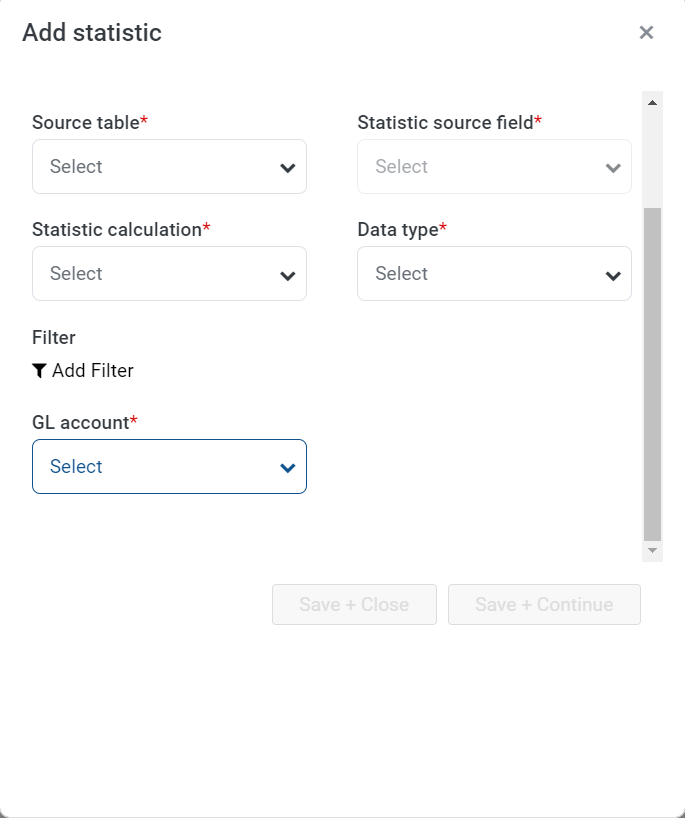The height and width of the screenshot is (818, 685).
Task: Open the Data type dropdown
Action: pyautogui.click(x=495, y=273)
